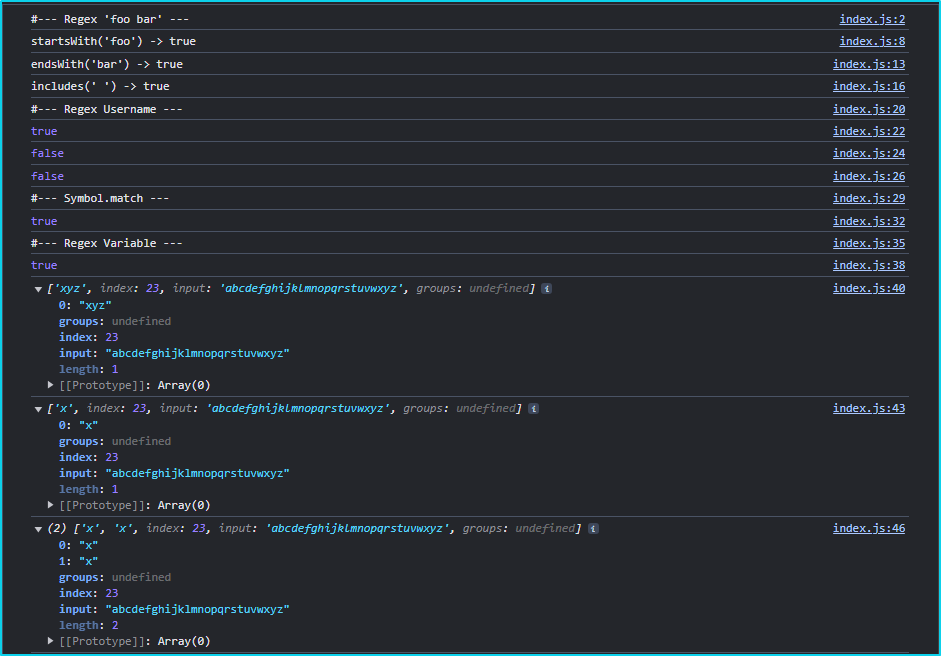This screenshot has width=941, height=656.
Task: Expand [[Prototype]] under the single 'x' array
Action: click(51, 505)
